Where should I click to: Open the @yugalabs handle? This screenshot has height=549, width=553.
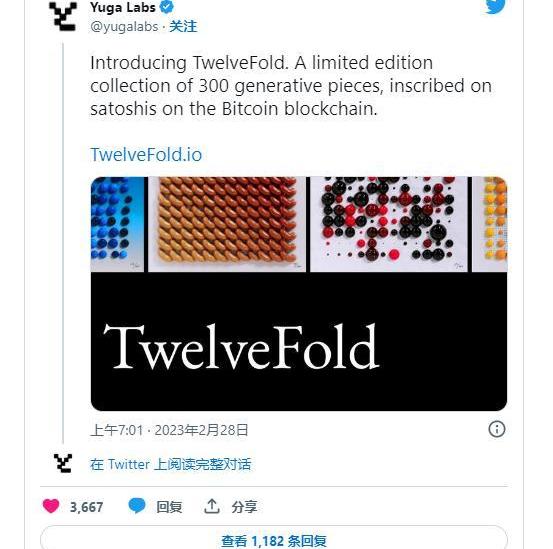tap(124, 26)
